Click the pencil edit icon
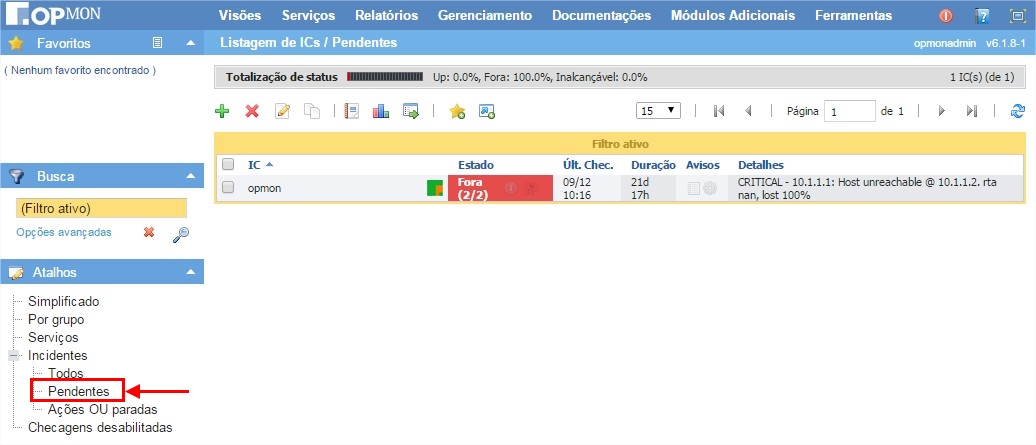This screenshot has width=1036, height=445. coord(282,112)
